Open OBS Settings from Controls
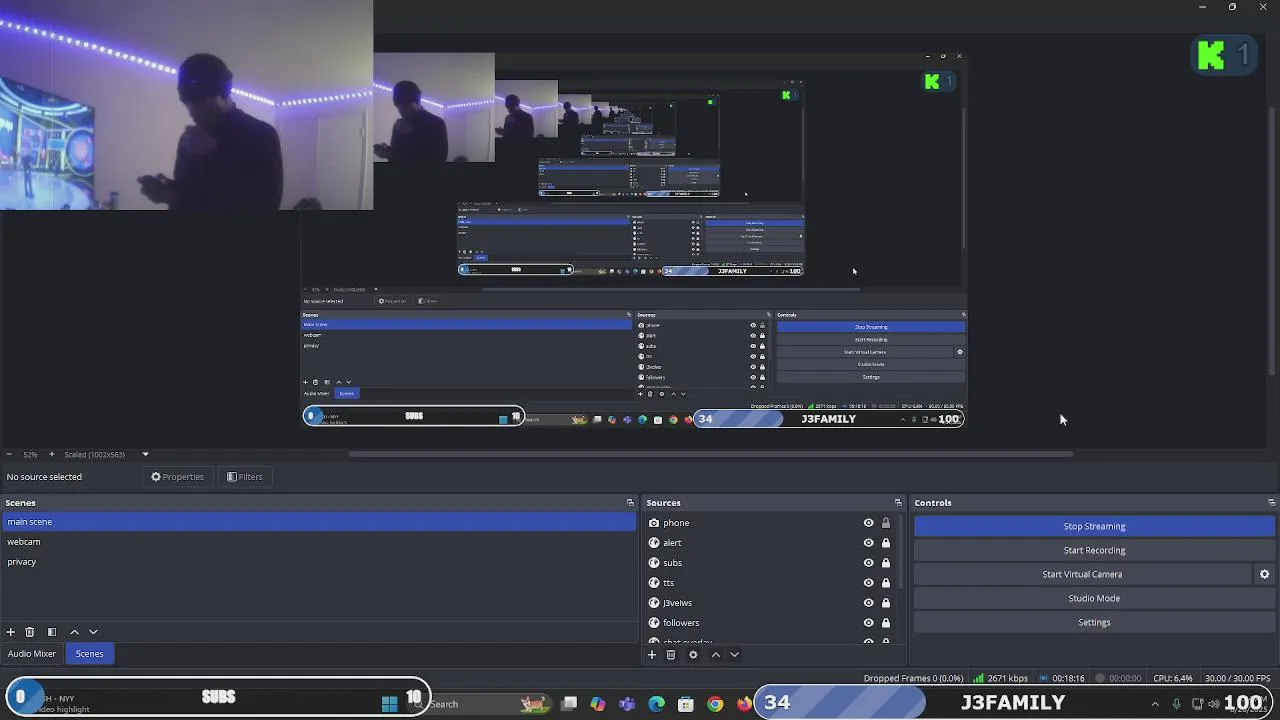 pos(1094,622)
